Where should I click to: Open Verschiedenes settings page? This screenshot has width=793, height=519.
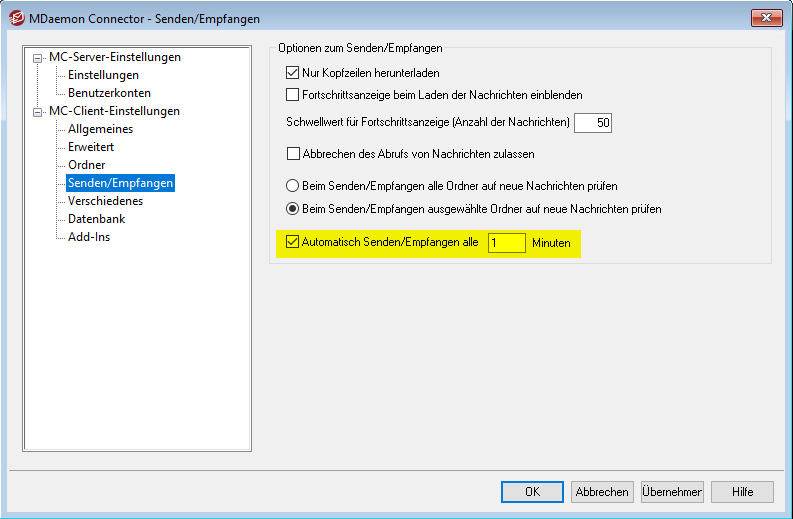(105, 201)
